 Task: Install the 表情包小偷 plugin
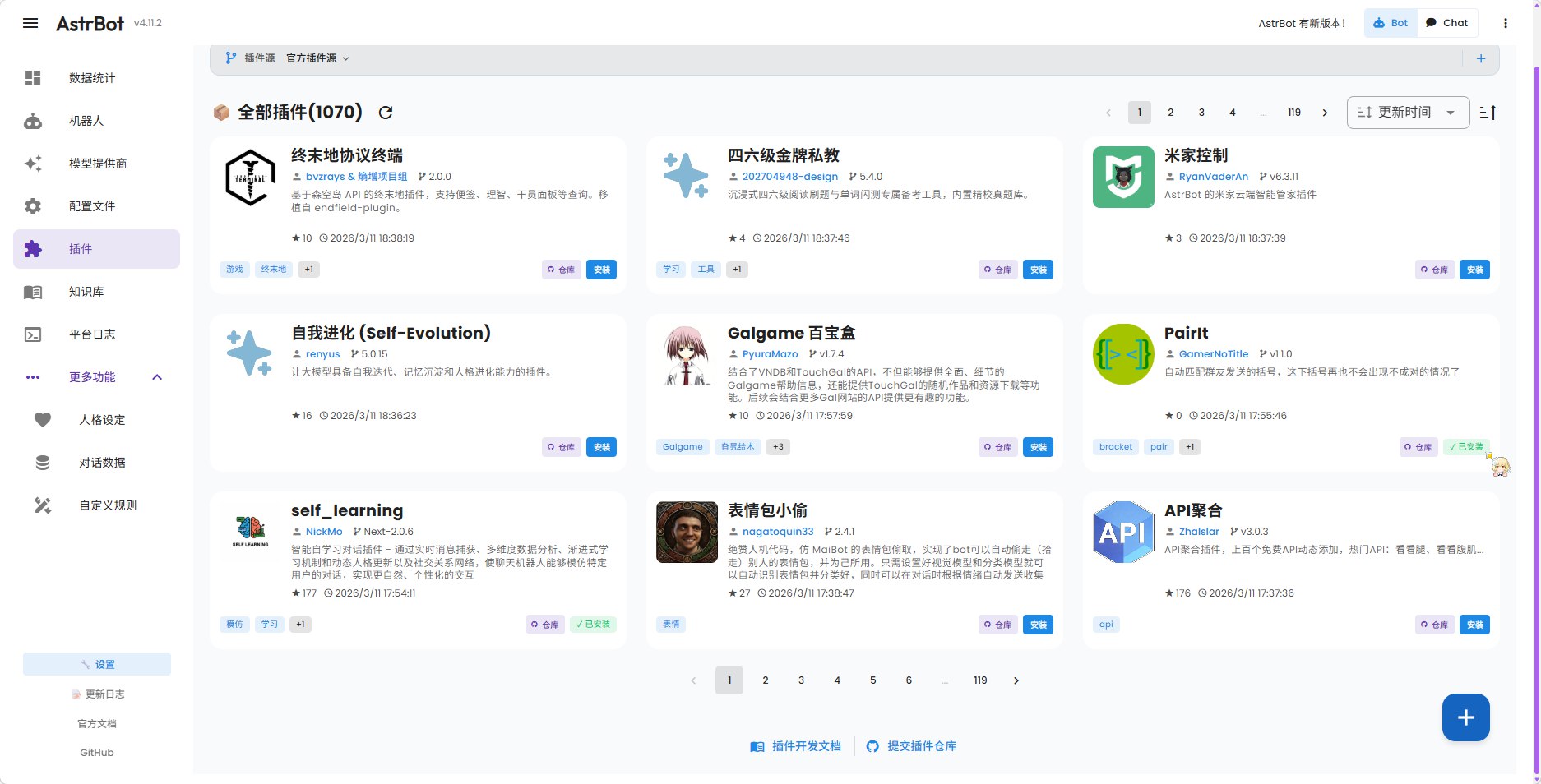1038,625
